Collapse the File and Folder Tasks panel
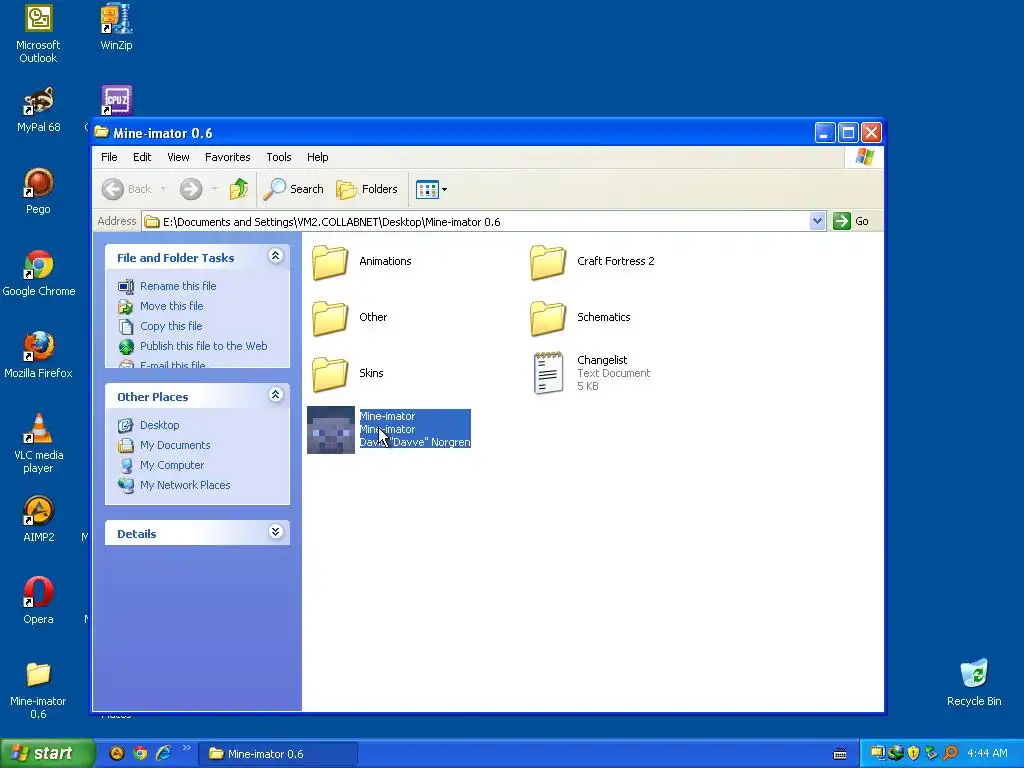Screen dimensions: 1024x768 click(x=276, y=256)
